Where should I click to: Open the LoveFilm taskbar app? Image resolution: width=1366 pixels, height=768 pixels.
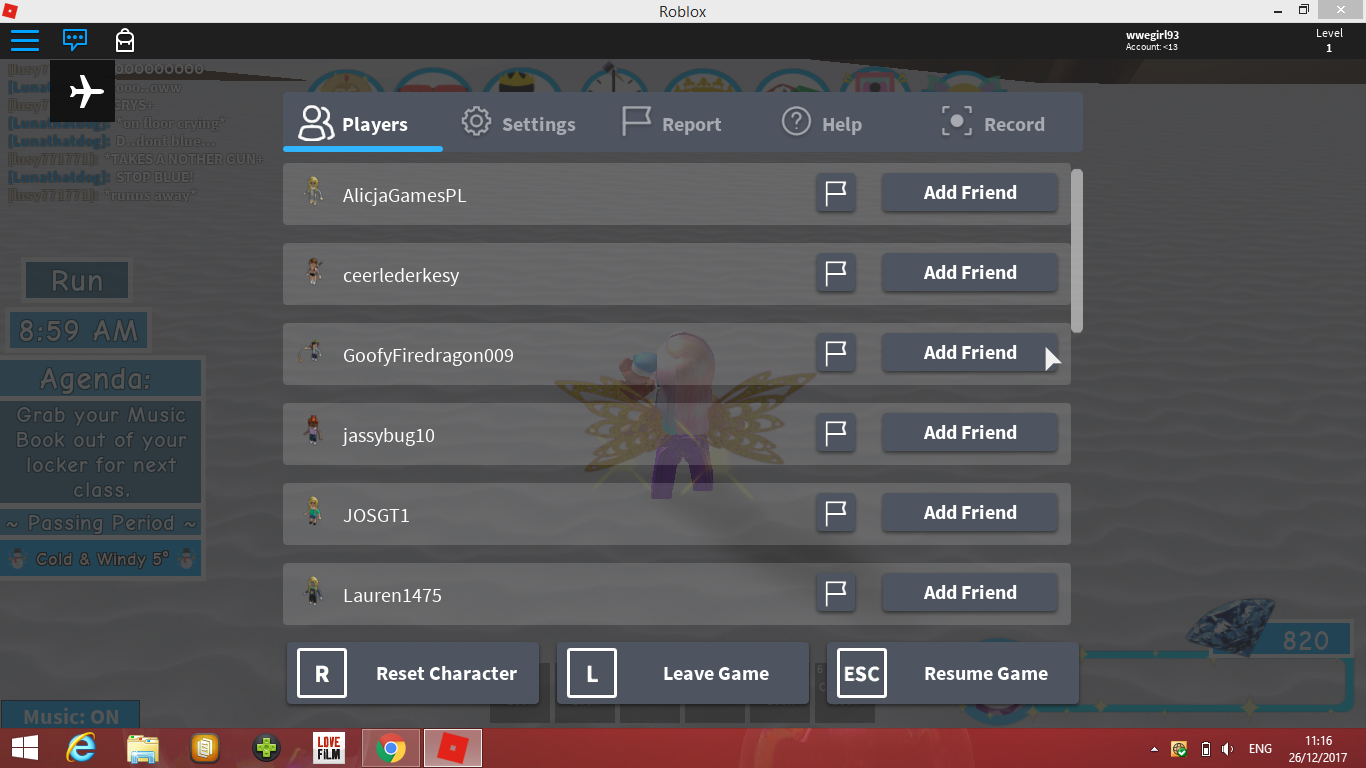click(x=329, y=748)
